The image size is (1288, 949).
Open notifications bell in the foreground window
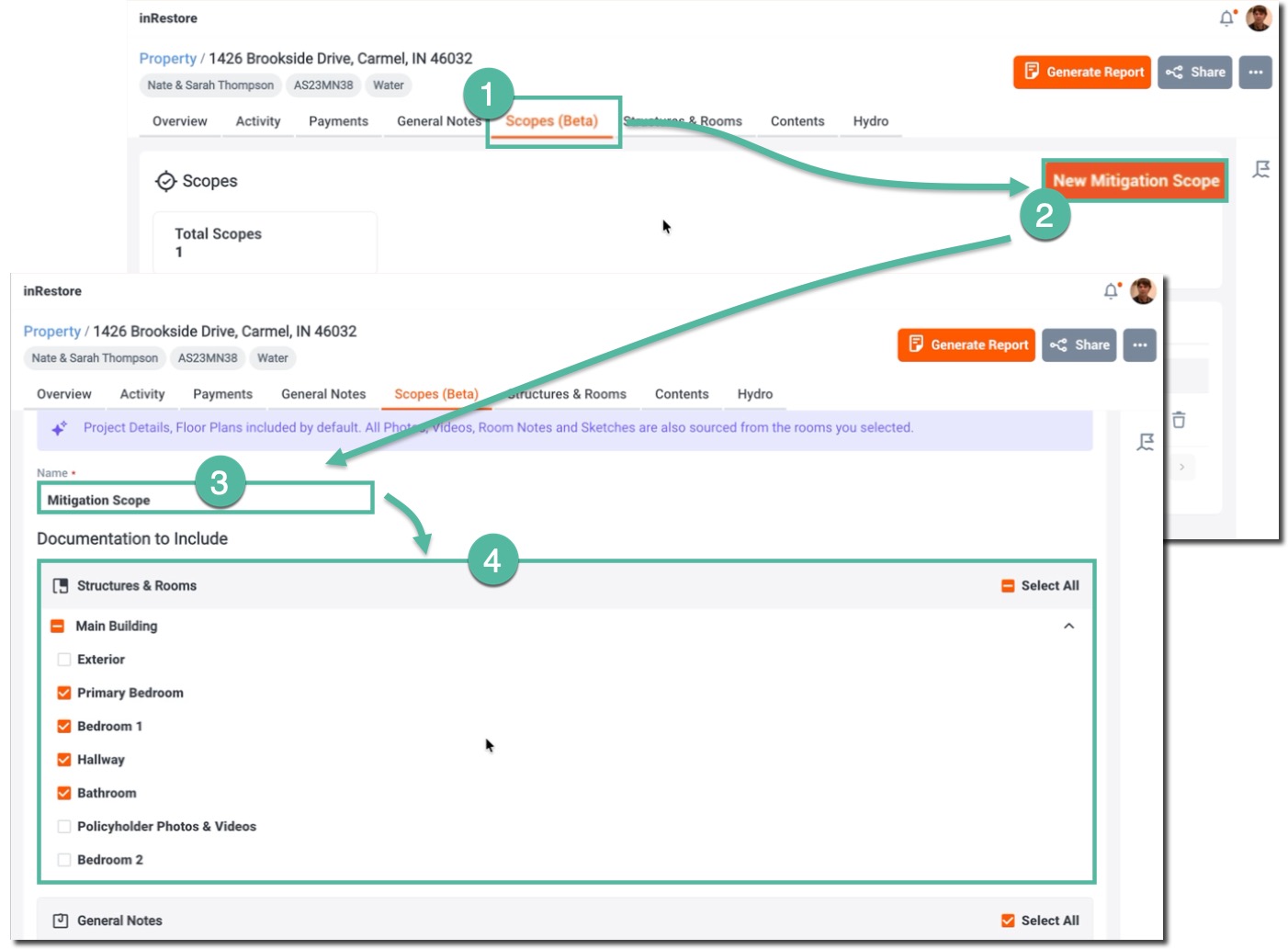coord(1111,291)
